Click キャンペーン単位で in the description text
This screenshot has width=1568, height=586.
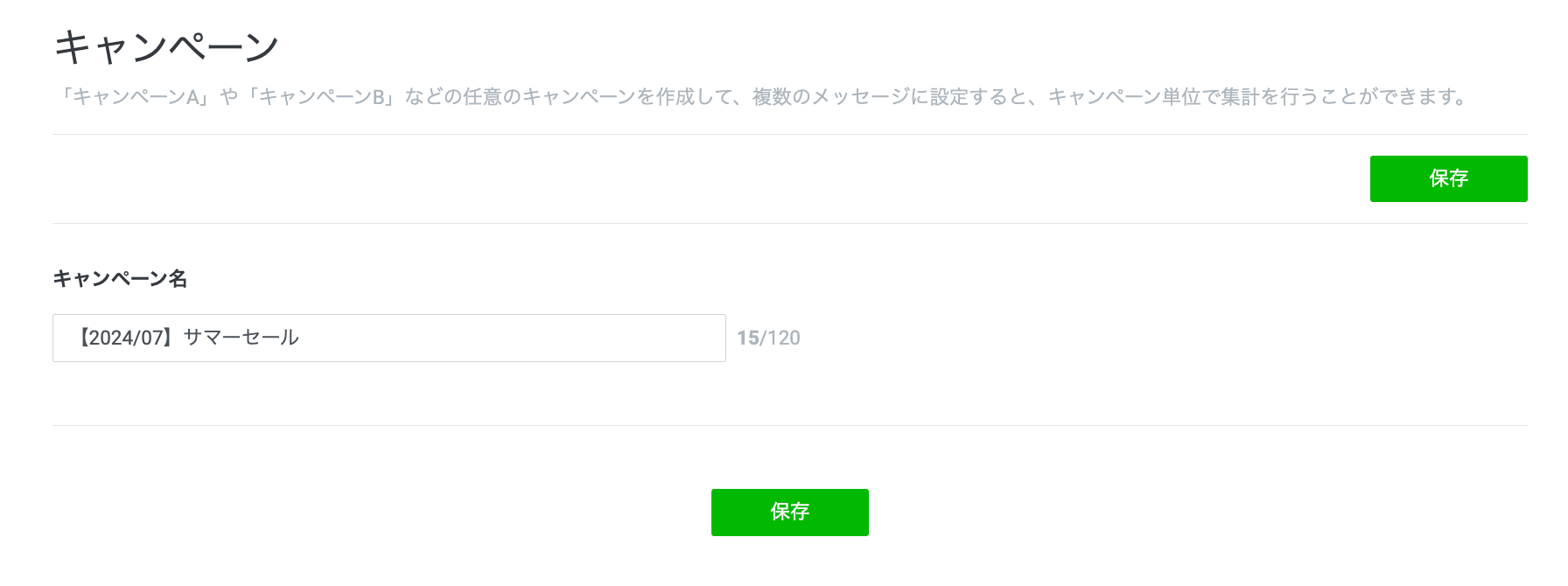(1133, 96)
